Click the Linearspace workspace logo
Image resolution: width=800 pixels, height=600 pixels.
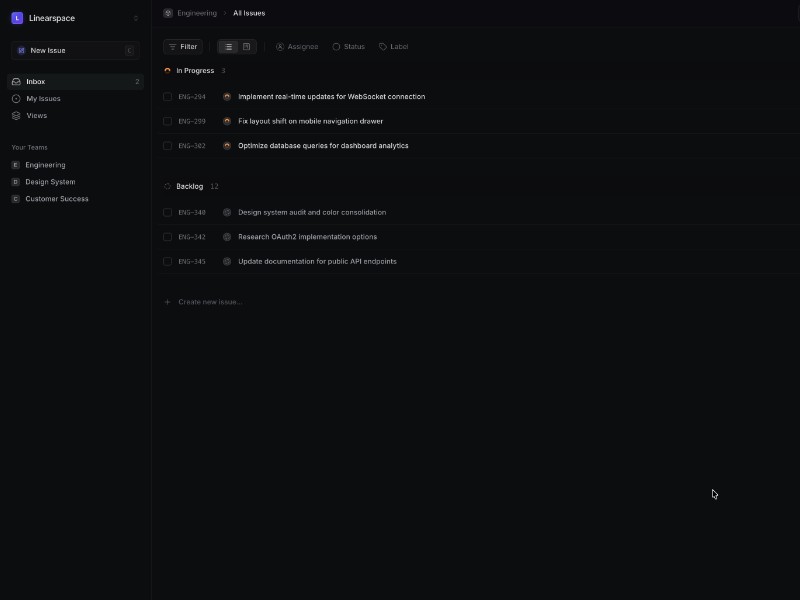tap(18, 18)
